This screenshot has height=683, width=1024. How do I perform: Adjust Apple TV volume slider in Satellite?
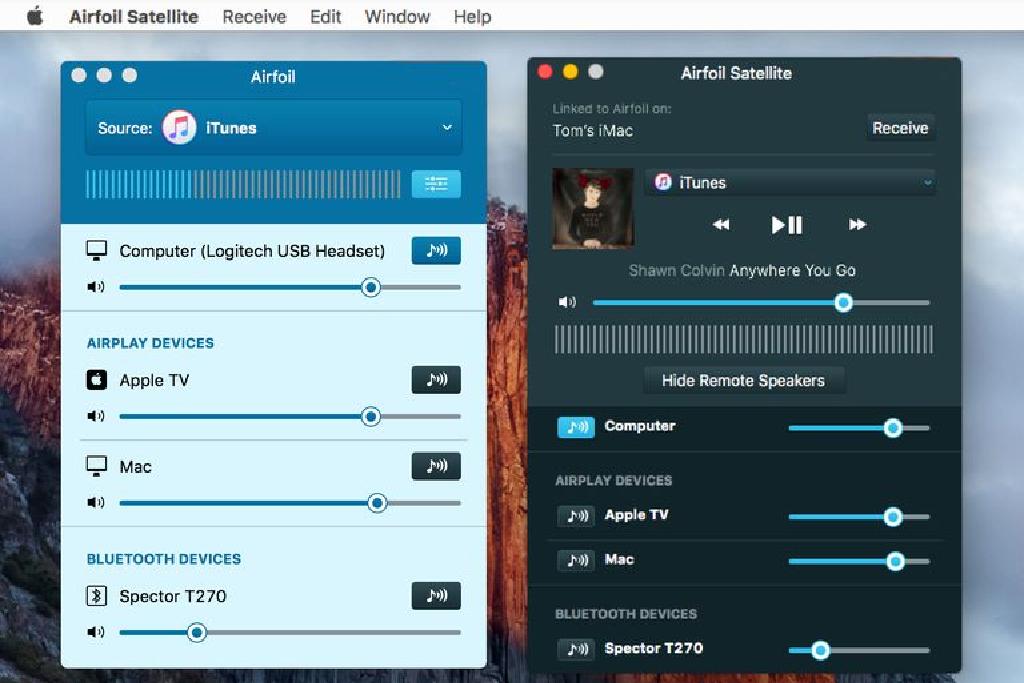(859, 516)
